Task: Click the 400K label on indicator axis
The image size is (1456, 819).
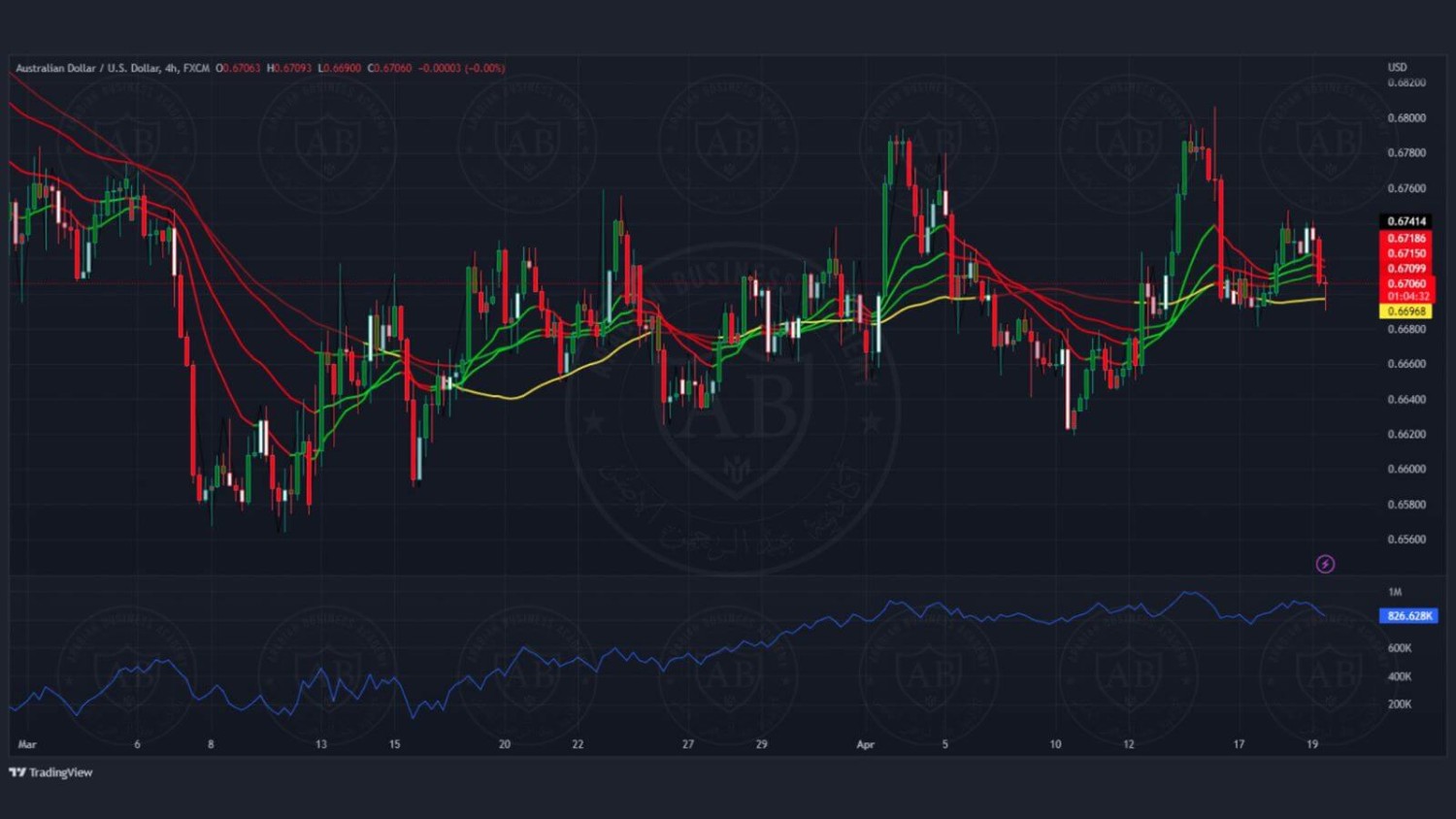Action: [1400, 676]
